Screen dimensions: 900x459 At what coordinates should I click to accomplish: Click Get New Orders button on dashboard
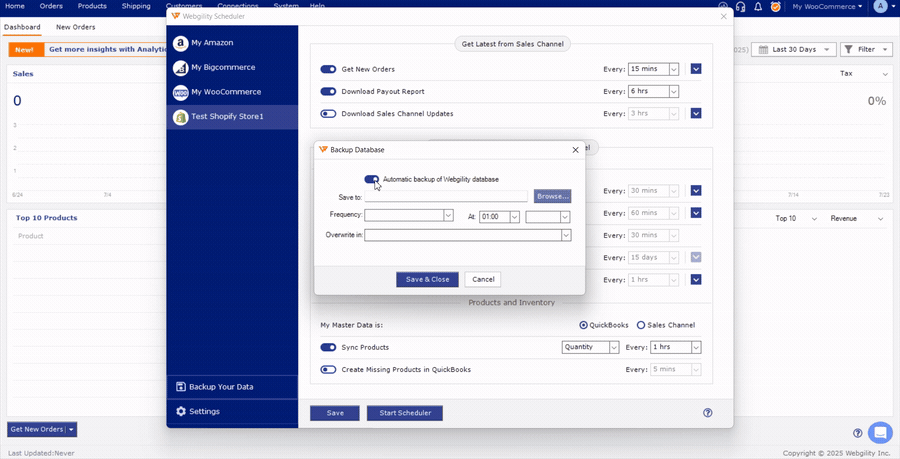coord(37,429)
